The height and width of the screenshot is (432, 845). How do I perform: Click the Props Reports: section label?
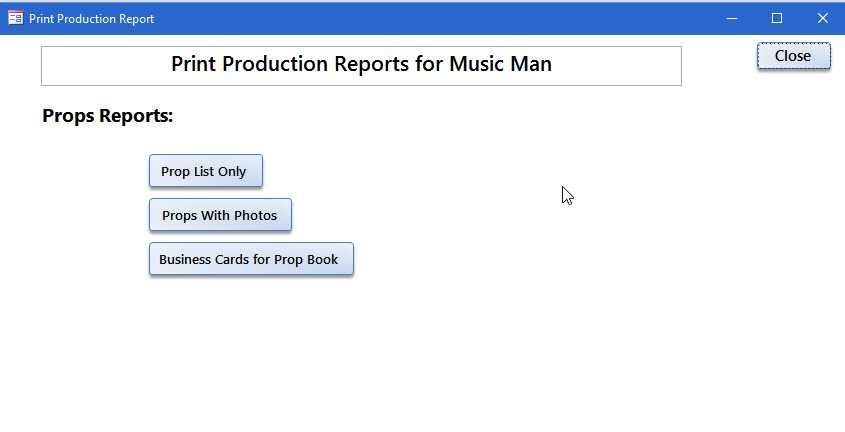coord(108,116)
